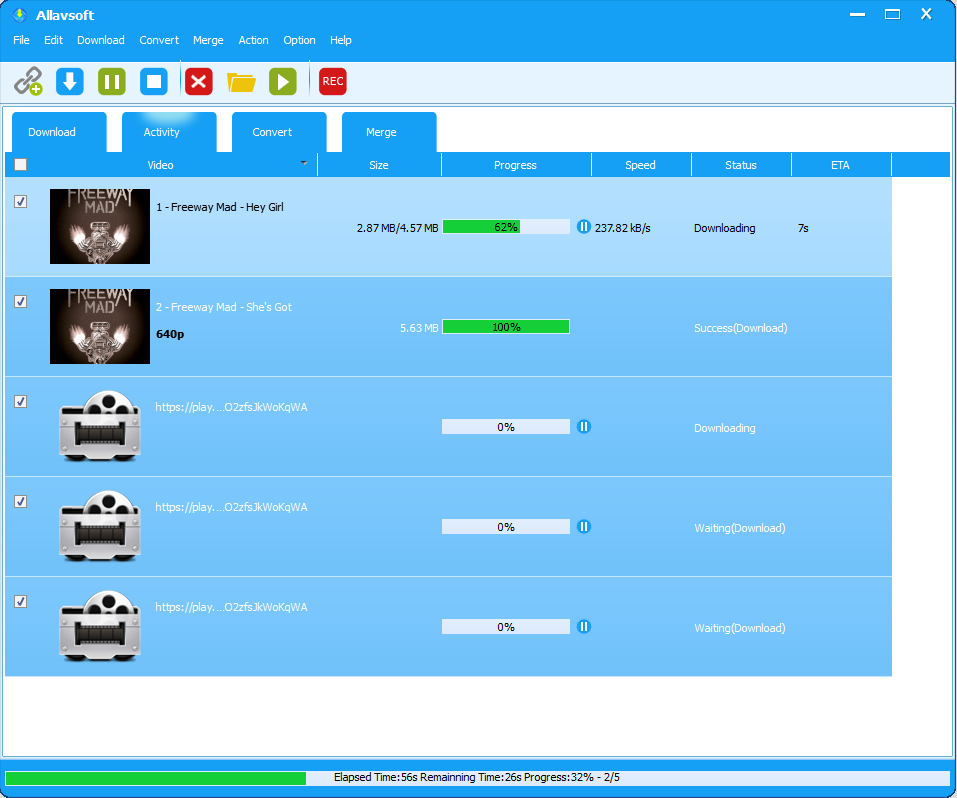Click the '640p' quality label
This screenshot has height=798, width=957.
point(170,334)
